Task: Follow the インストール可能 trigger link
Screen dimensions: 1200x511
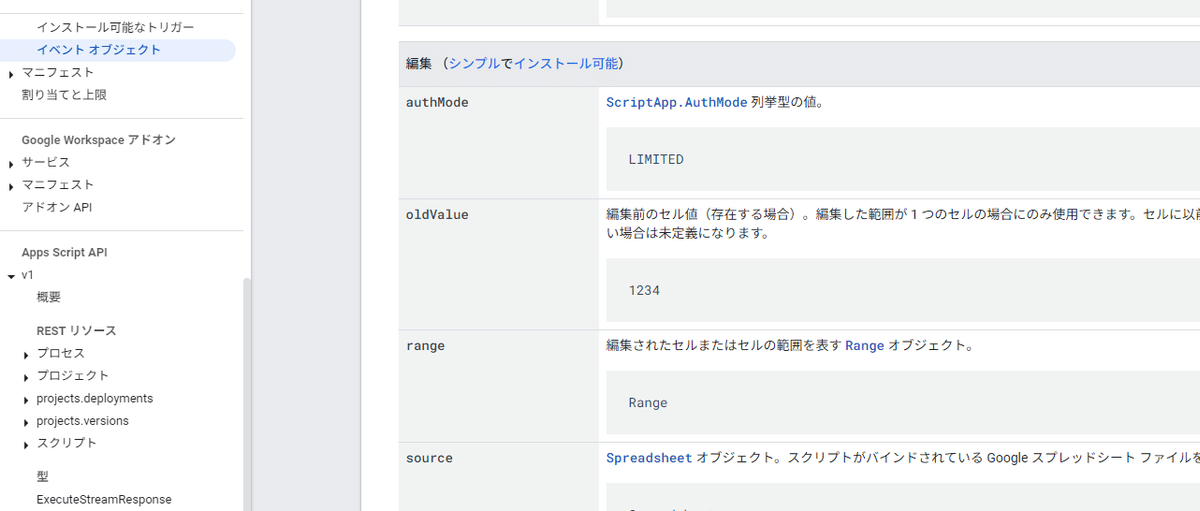Action: point(565,63)
